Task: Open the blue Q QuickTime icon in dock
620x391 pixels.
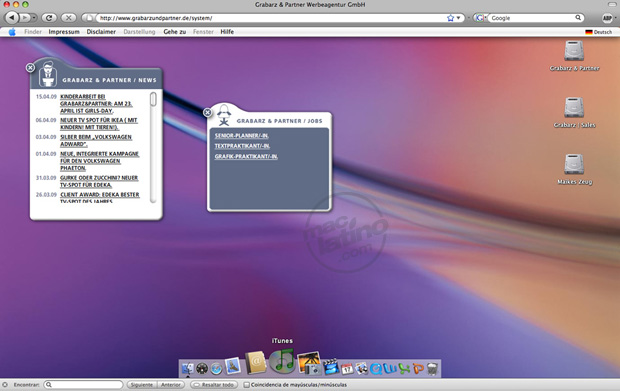Action: pyautogui.click(x=376, y=368)
